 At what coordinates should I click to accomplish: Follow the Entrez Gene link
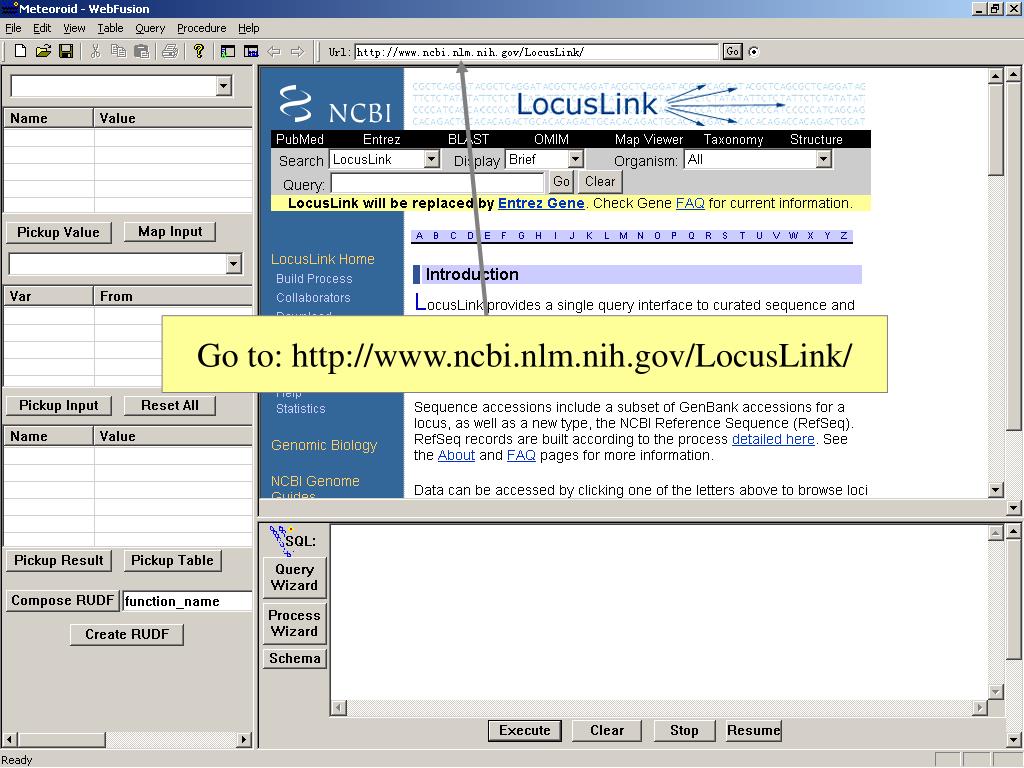point(541,203)
